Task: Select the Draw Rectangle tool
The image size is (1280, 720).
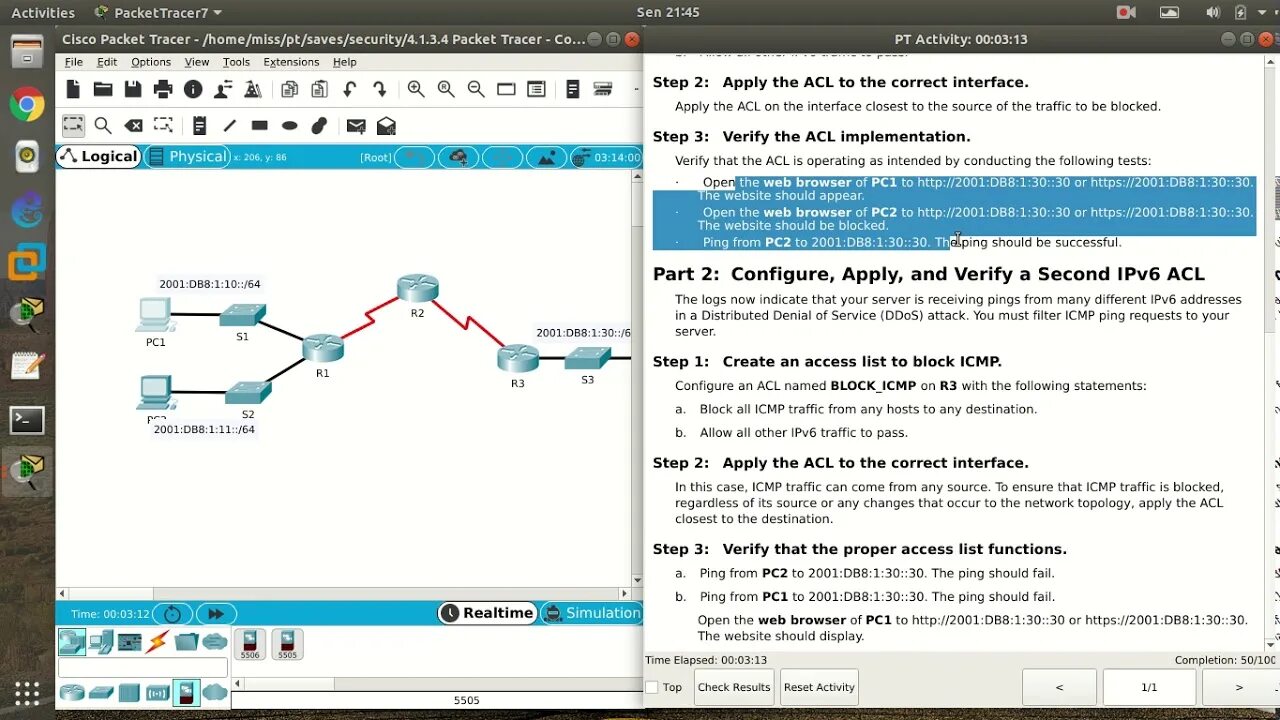Action: pyautogui.click(x=259, y=126)
